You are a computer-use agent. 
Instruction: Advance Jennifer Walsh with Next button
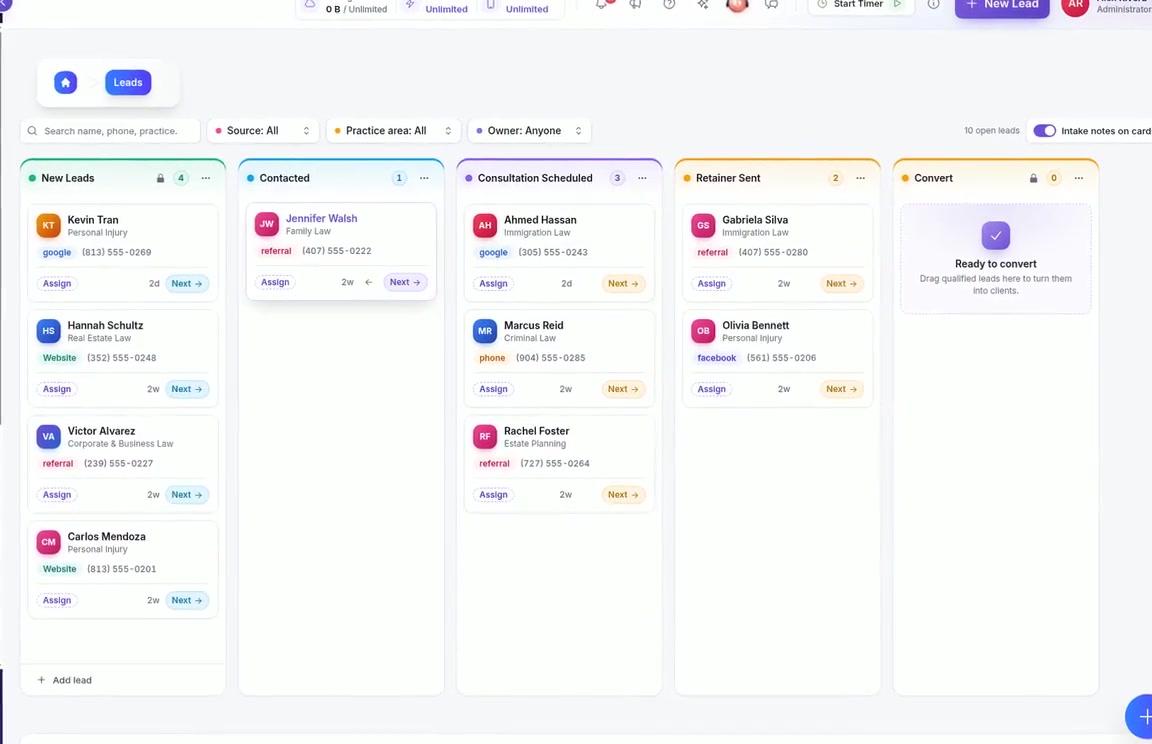[405, 282]
